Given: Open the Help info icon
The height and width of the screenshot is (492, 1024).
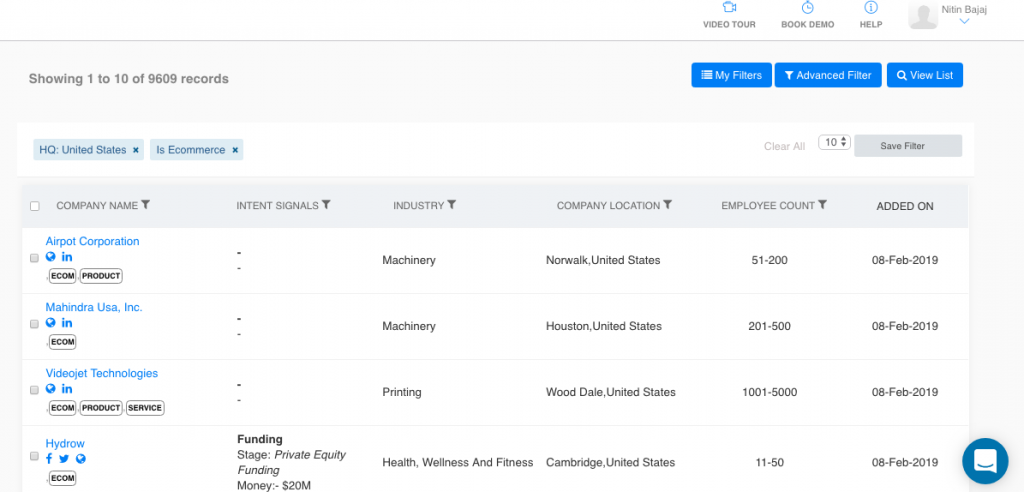Looking at the screenshot, I should click(x=871, y=8).
